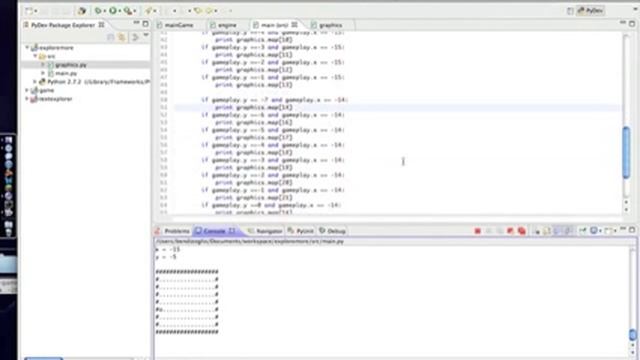Collapse all in PyDev Package Explorer
Image resolution: width=640 pixels, height=360 pixels.
point(110,37)
